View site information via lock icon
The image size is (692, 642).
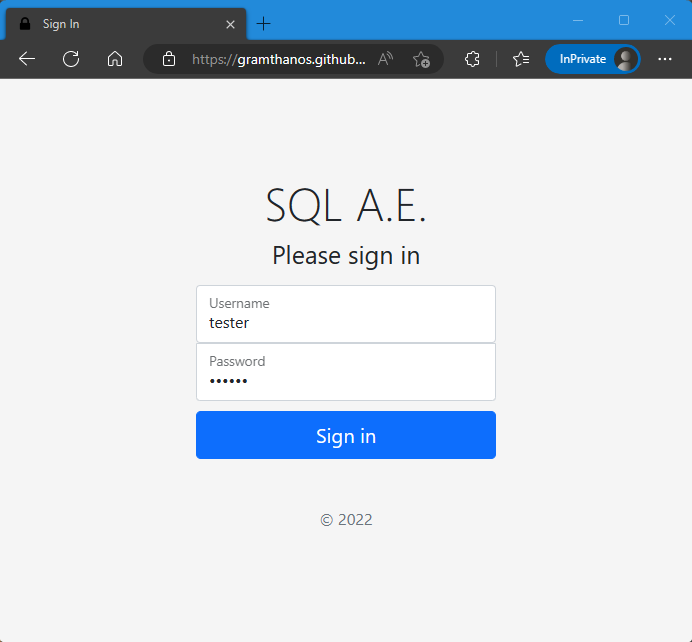(x=169, y=59)
